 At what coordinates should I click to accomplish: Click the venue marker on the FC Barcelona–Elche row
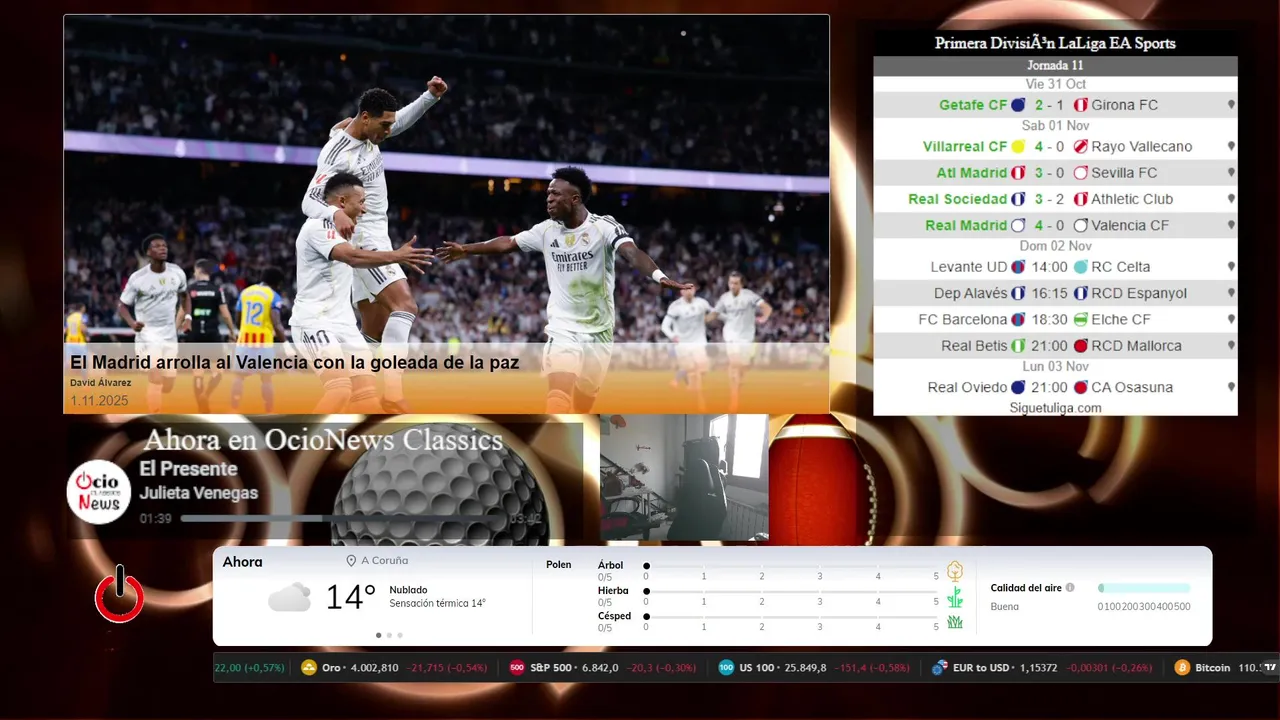click(1231, 320)
